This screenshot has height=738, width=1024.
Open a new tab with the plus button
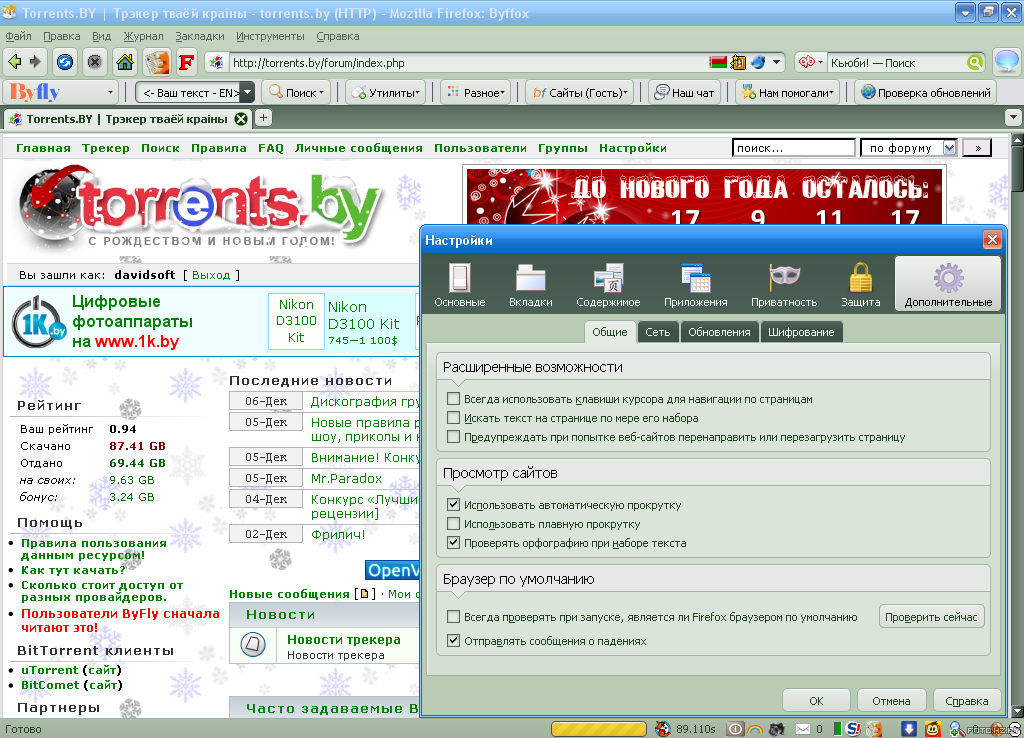pos(263,118)
